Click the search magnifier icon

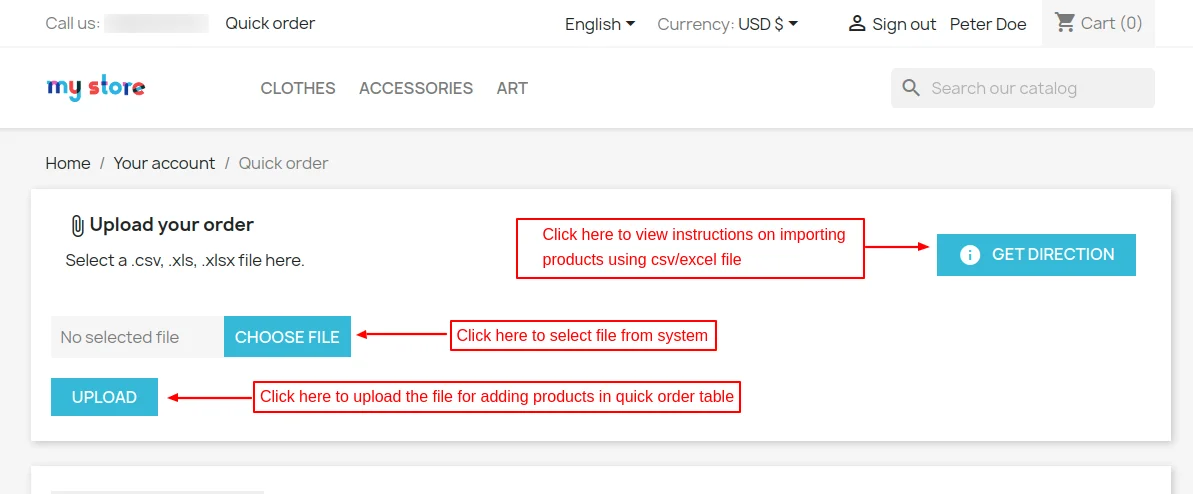[910, 88]
